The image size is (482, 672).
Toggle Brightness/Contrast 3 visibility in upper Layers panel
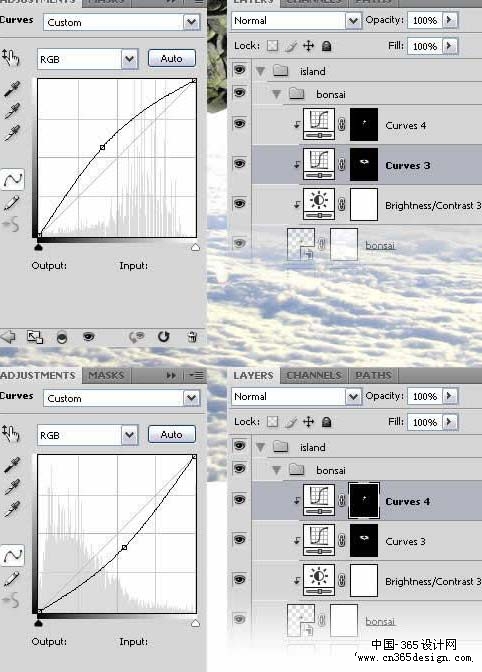(x=240, y=203)
